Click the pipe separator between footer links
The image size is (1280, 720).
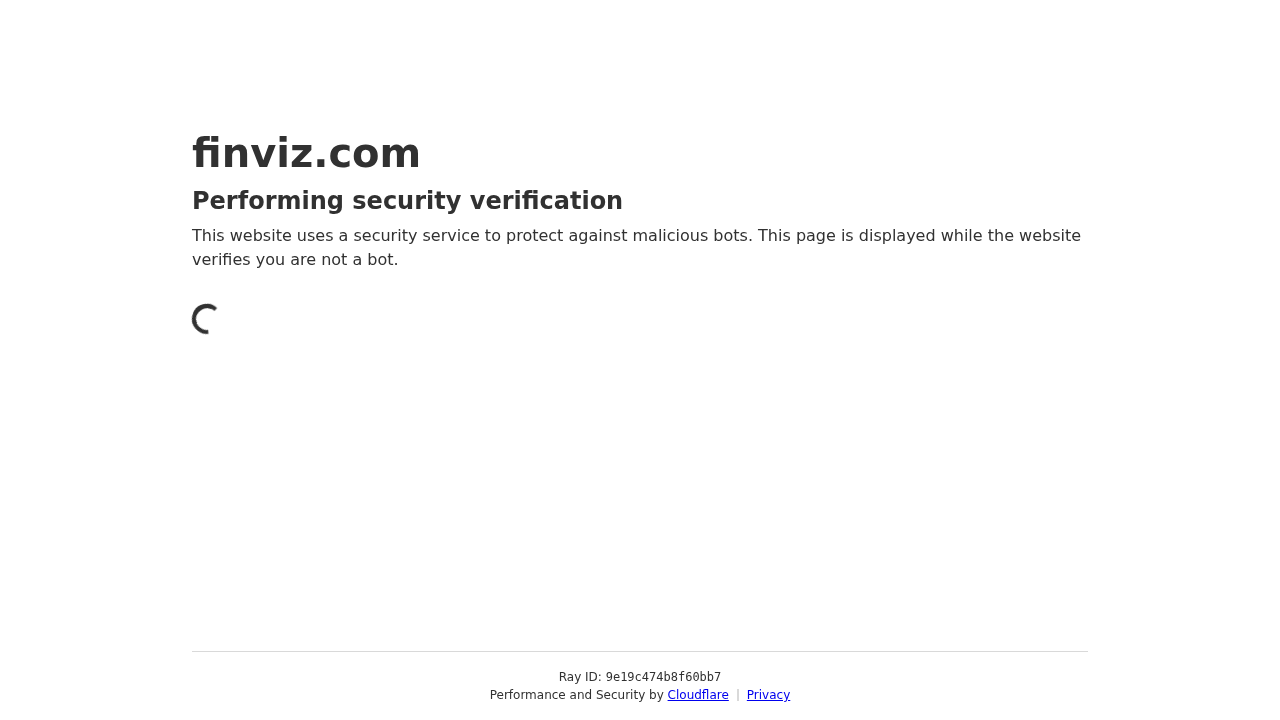738,695
